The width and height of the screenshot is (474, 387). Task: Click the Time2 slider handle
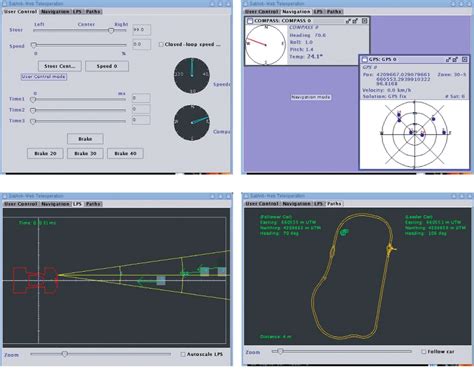click(x=33, y=110)
